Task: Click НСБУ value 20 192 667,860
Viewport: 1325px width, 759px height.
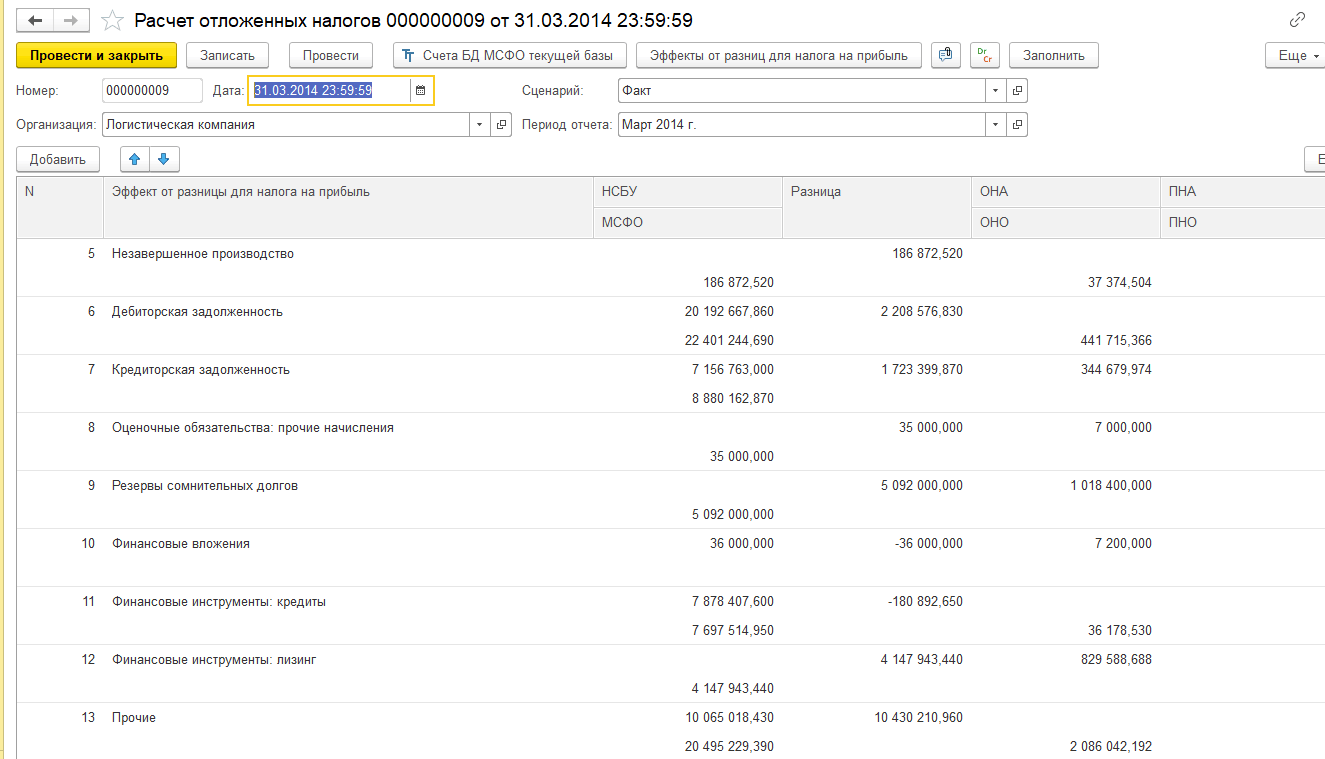Action: point(729,312)
